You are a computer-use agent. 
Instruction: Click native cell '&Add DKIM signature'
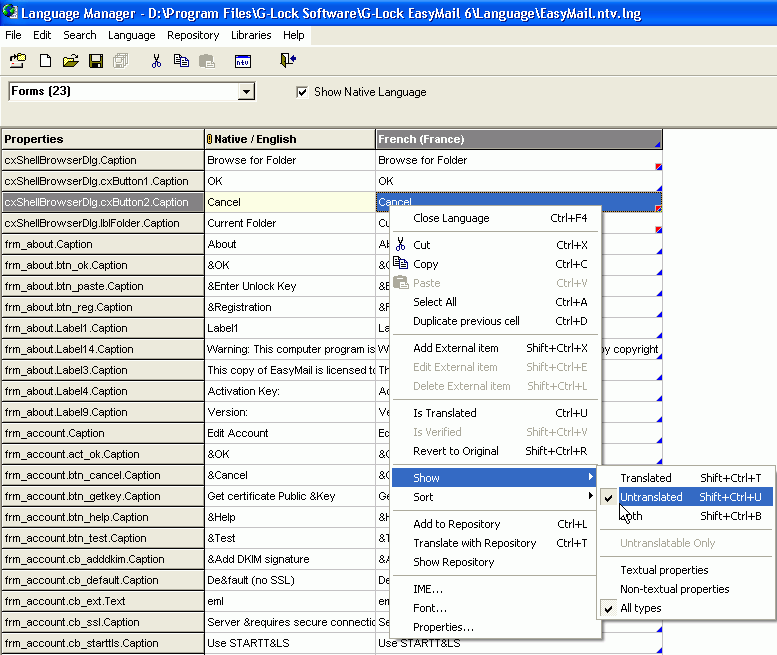(290, 559)
